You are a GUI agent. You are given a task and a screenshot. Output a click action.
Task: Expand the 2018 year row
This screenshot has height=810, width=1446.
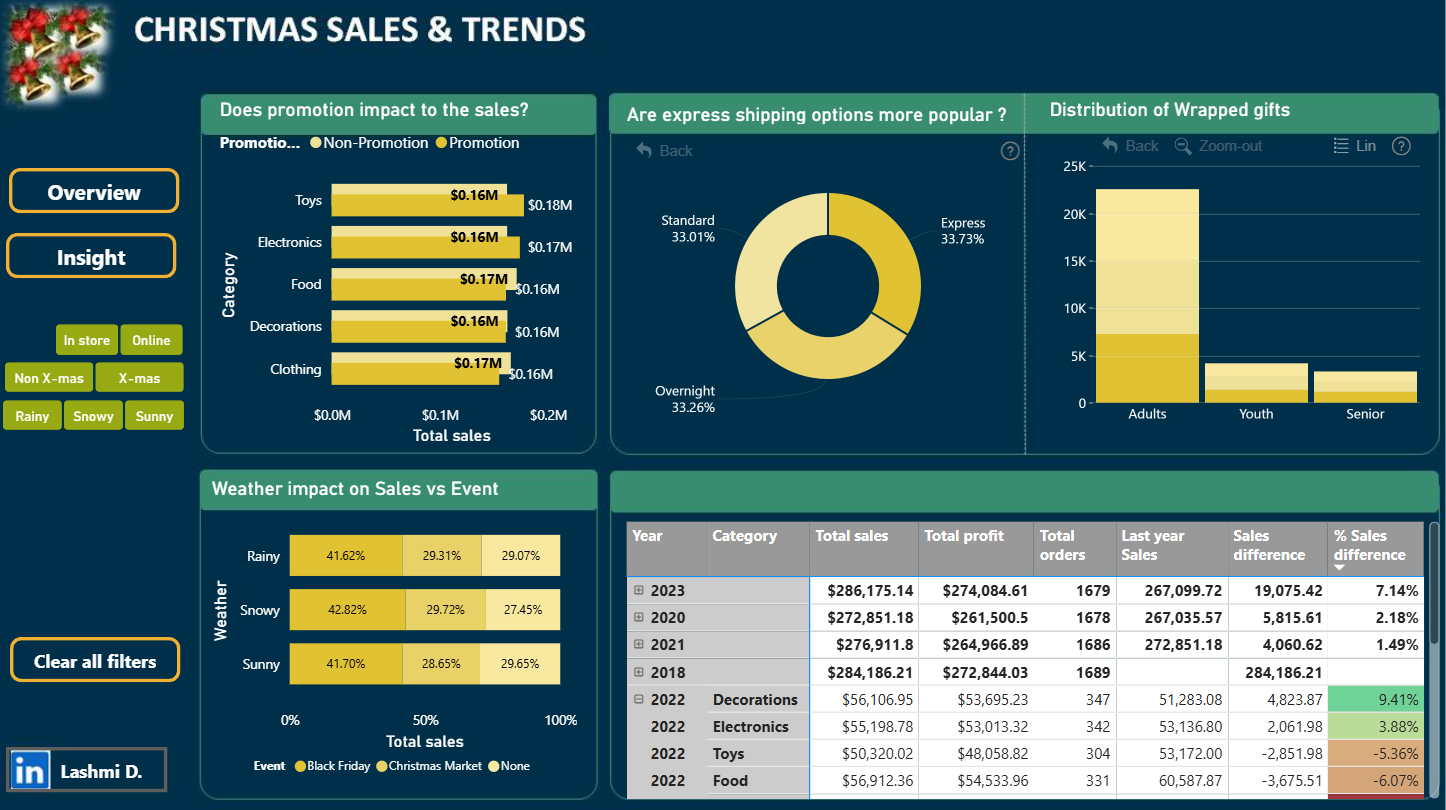pyautogui.click(x=639, y=672)
